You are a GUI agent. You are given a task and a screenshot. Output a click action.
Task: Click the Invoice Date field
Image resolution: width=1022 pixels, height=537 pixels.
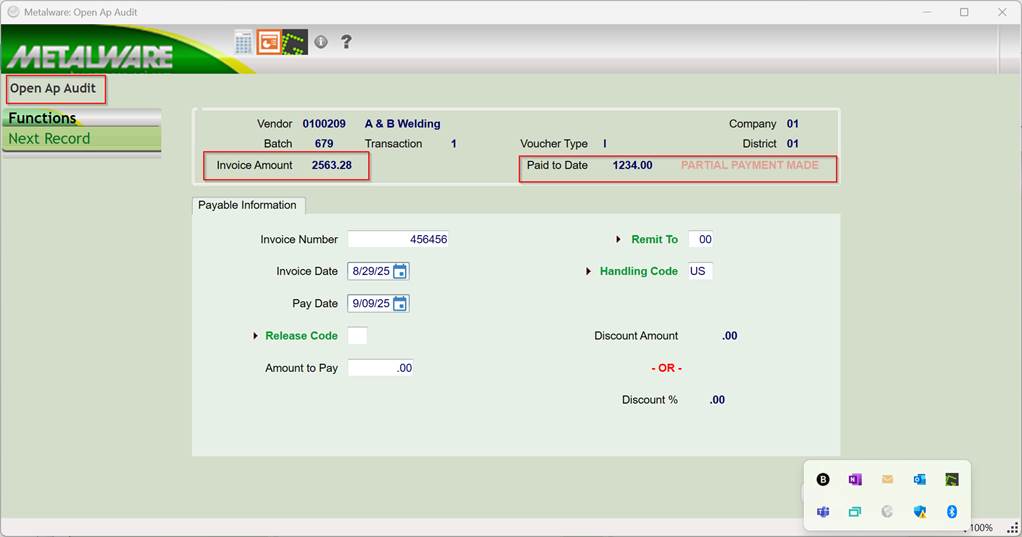(371, 271)
